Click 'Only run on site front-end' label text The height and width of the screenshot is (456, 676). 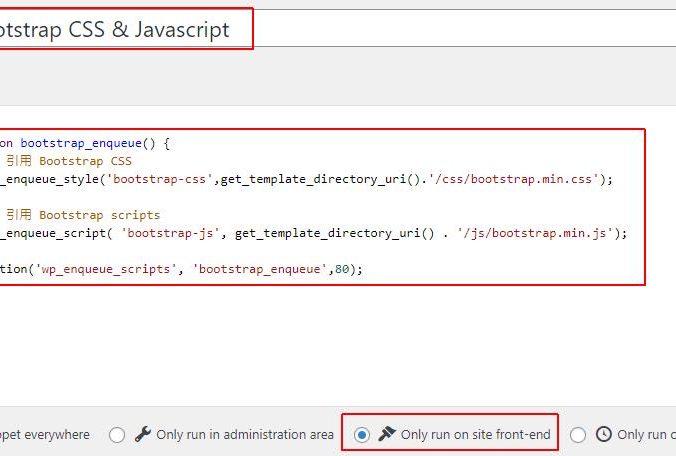[476, 434]
